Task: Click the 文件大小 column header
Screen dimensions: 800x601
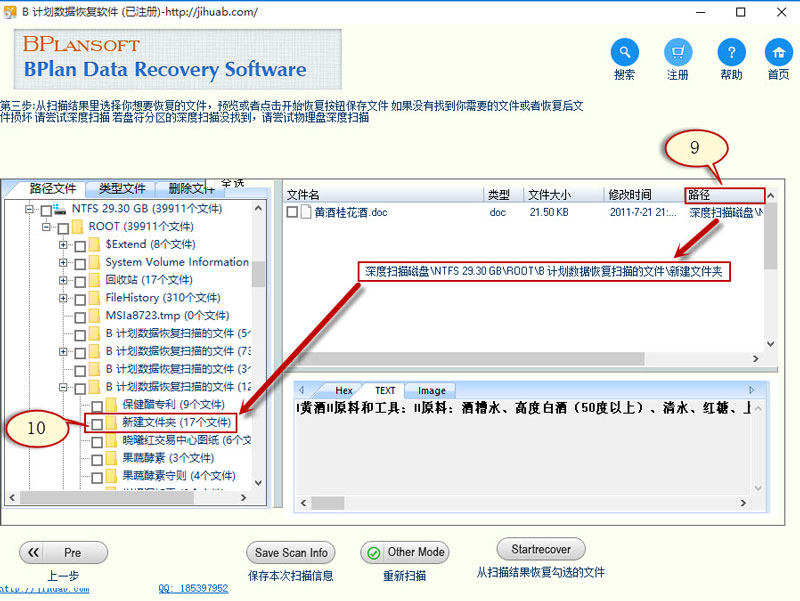Action: click(548, 195)
